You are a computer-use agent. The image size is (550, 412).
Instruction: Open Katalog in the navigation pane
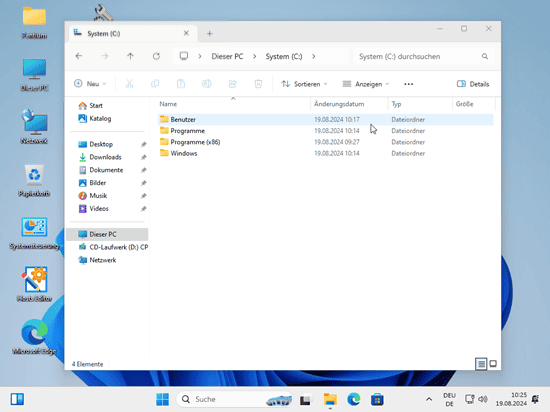click(95, 119)
